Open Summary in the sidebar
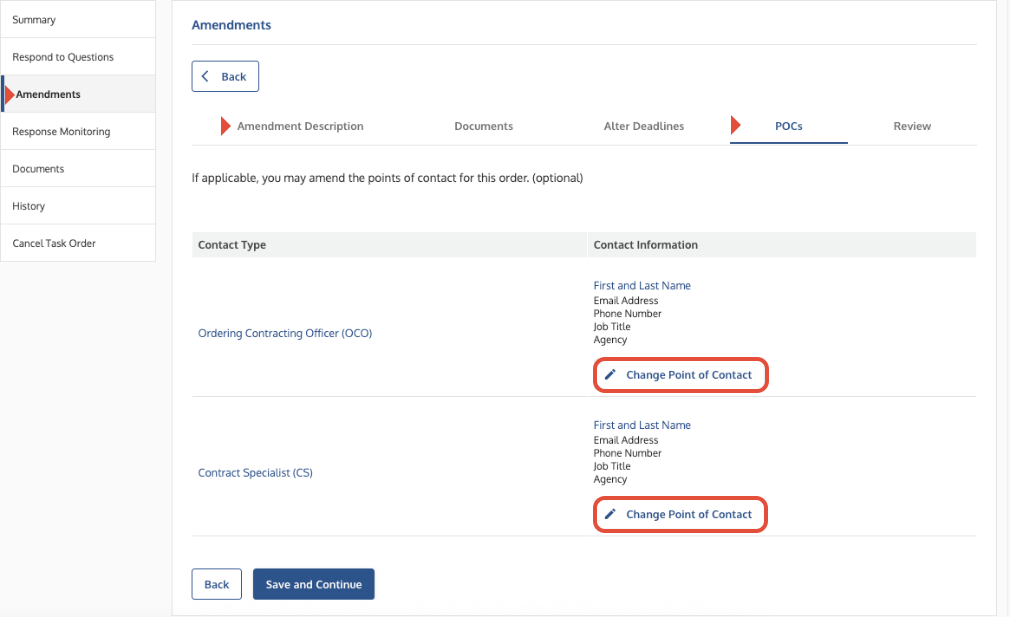This screenshot has height=617, width=1010. pos(78,19)
